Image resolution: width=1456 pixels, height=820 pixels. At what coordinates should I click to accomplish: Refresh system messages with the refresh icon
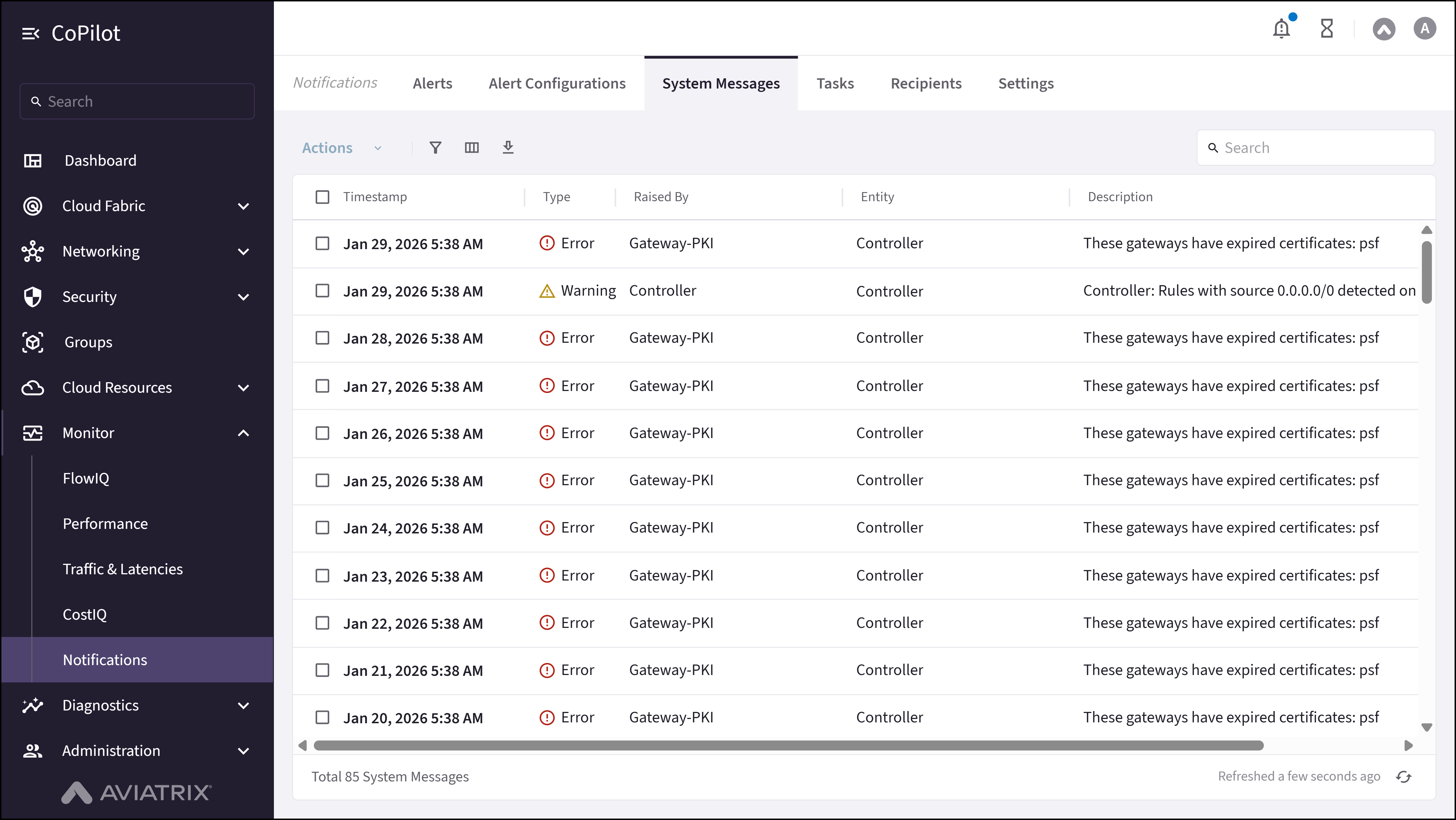(1404, 776)
